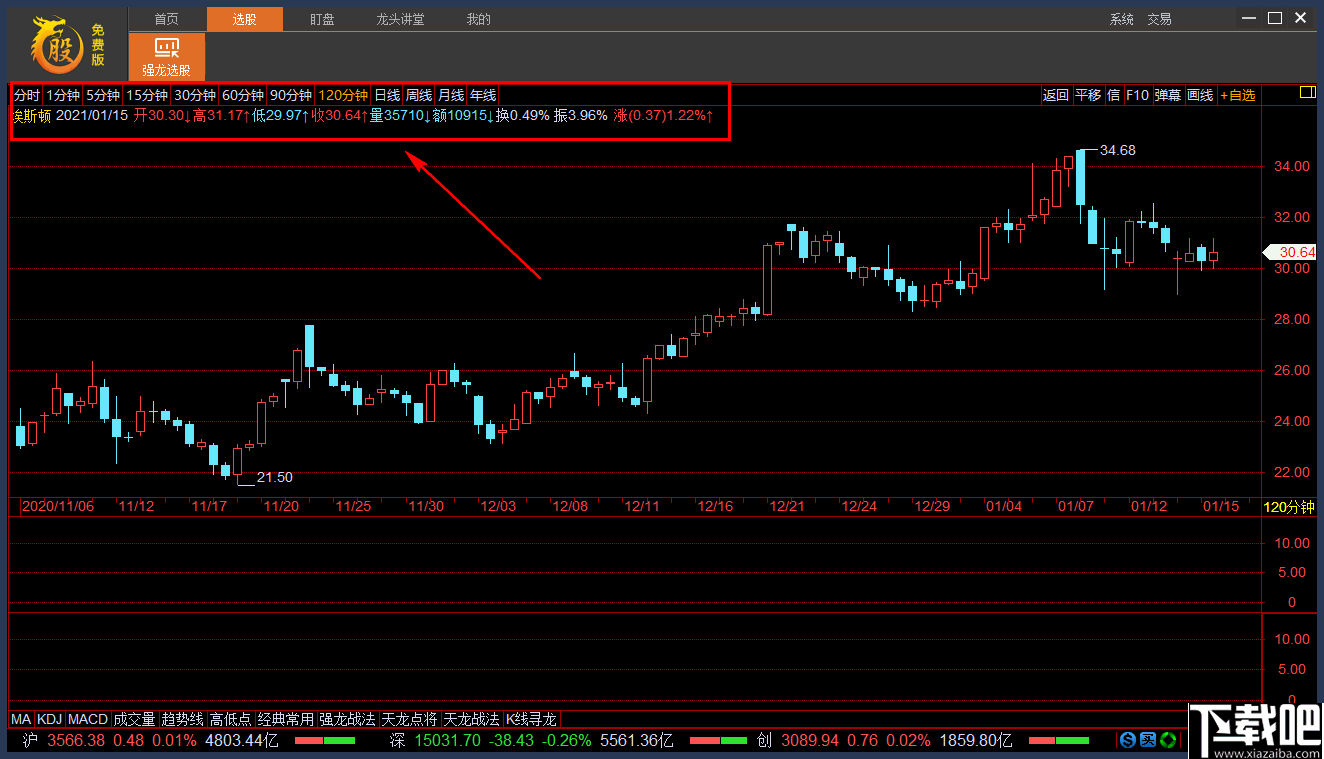Image resolution: width=1324 pixels, height=759 pixels.
Task: Switch chart to 日线 daily view
Action: (387, 95)
